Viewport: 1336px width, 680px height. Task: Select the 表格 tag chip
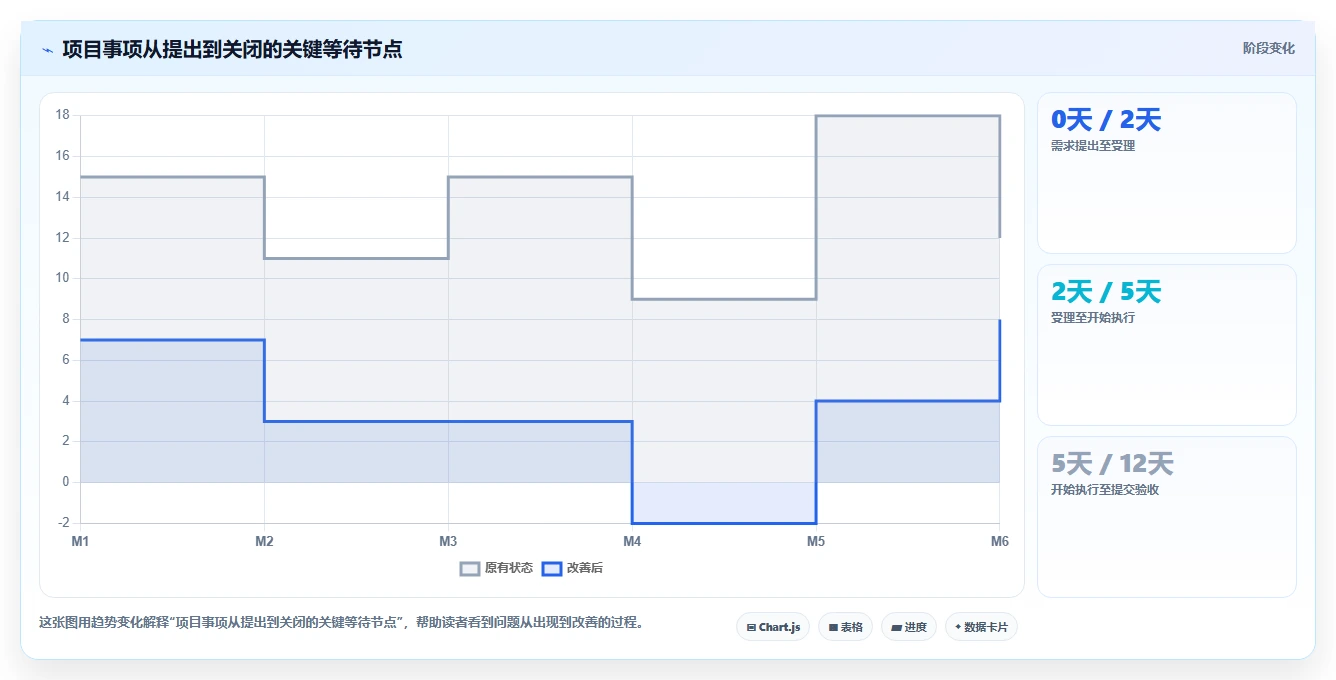tap(845, 627)
